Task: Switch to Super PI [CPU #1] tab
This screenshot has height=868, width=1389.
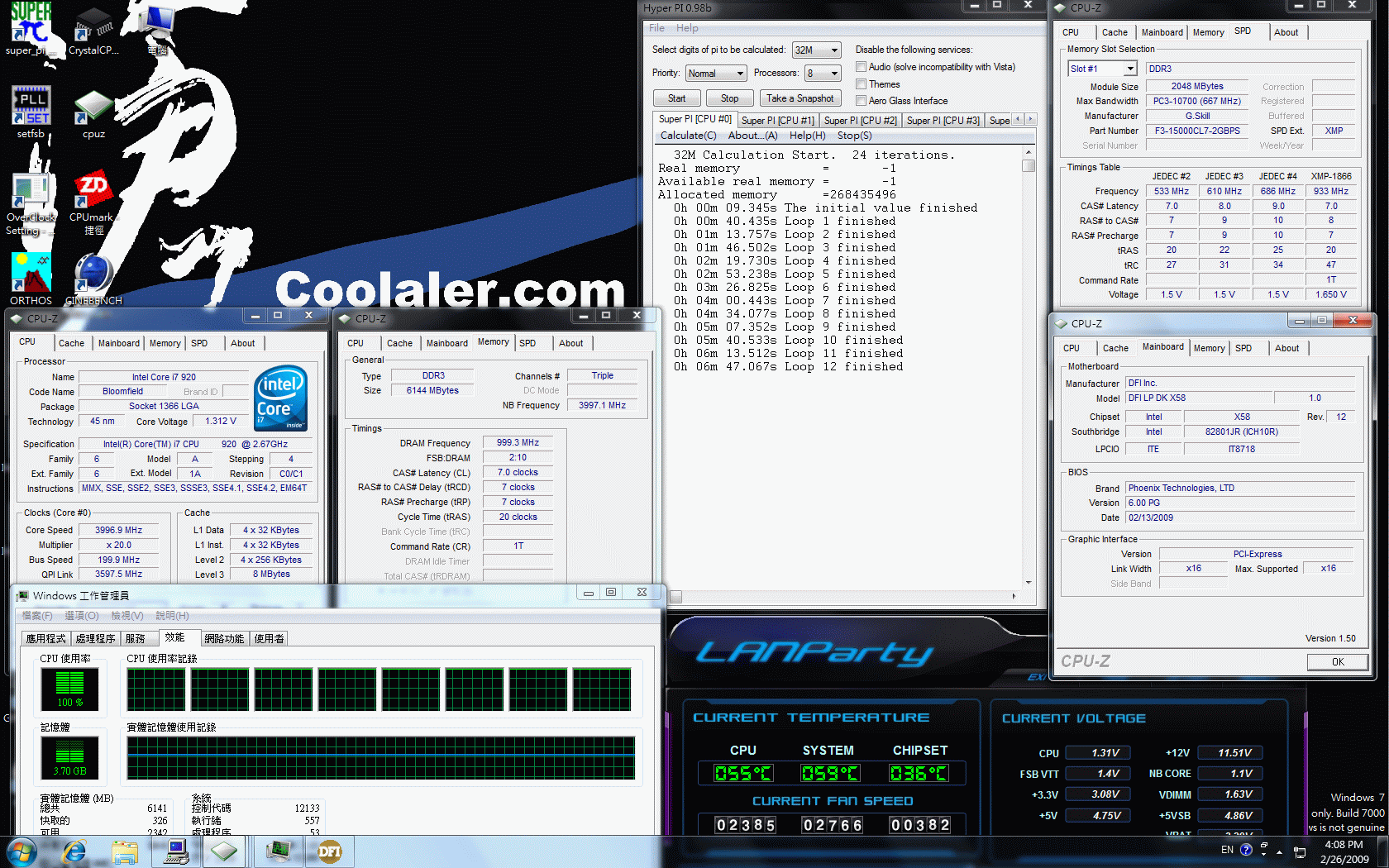Action: click(777, 121)
